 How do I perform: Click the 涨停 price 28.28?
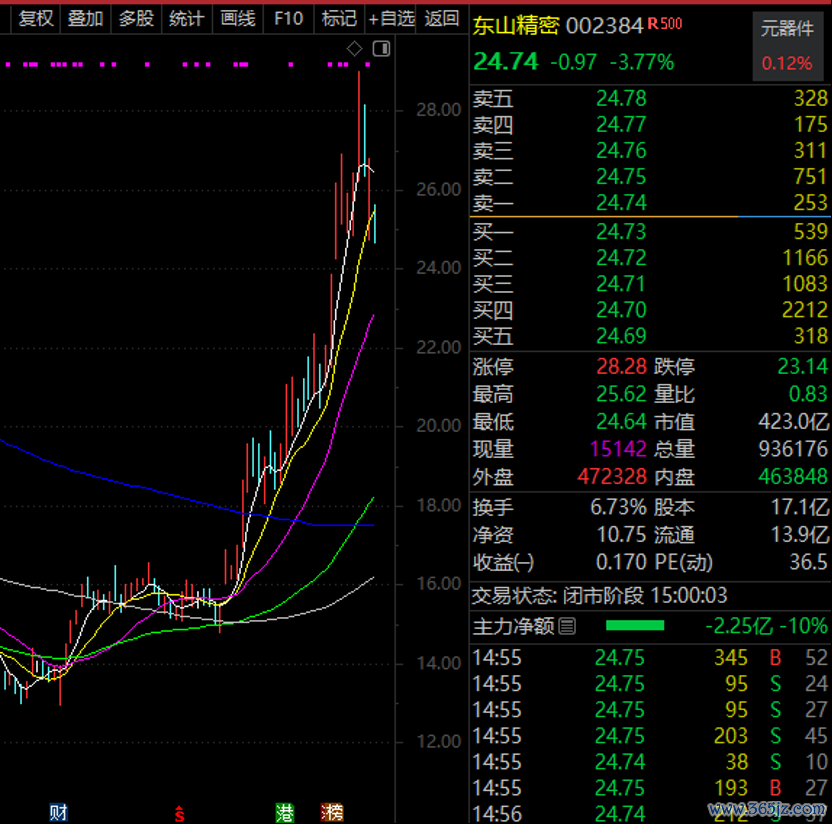pyautogui.click(x=621, y=366)
